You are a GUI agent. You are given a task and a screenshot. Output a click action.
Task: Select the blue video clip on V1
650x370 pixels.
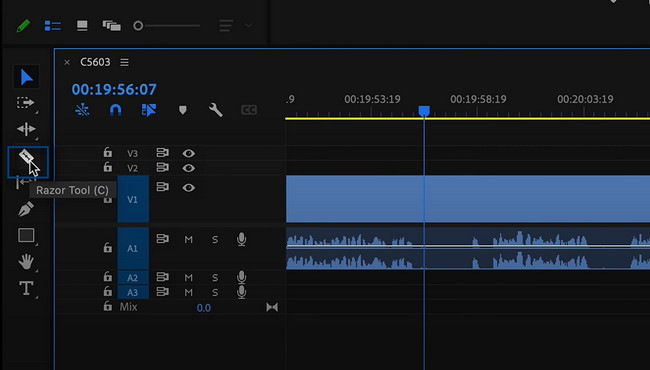click(468, 199)
